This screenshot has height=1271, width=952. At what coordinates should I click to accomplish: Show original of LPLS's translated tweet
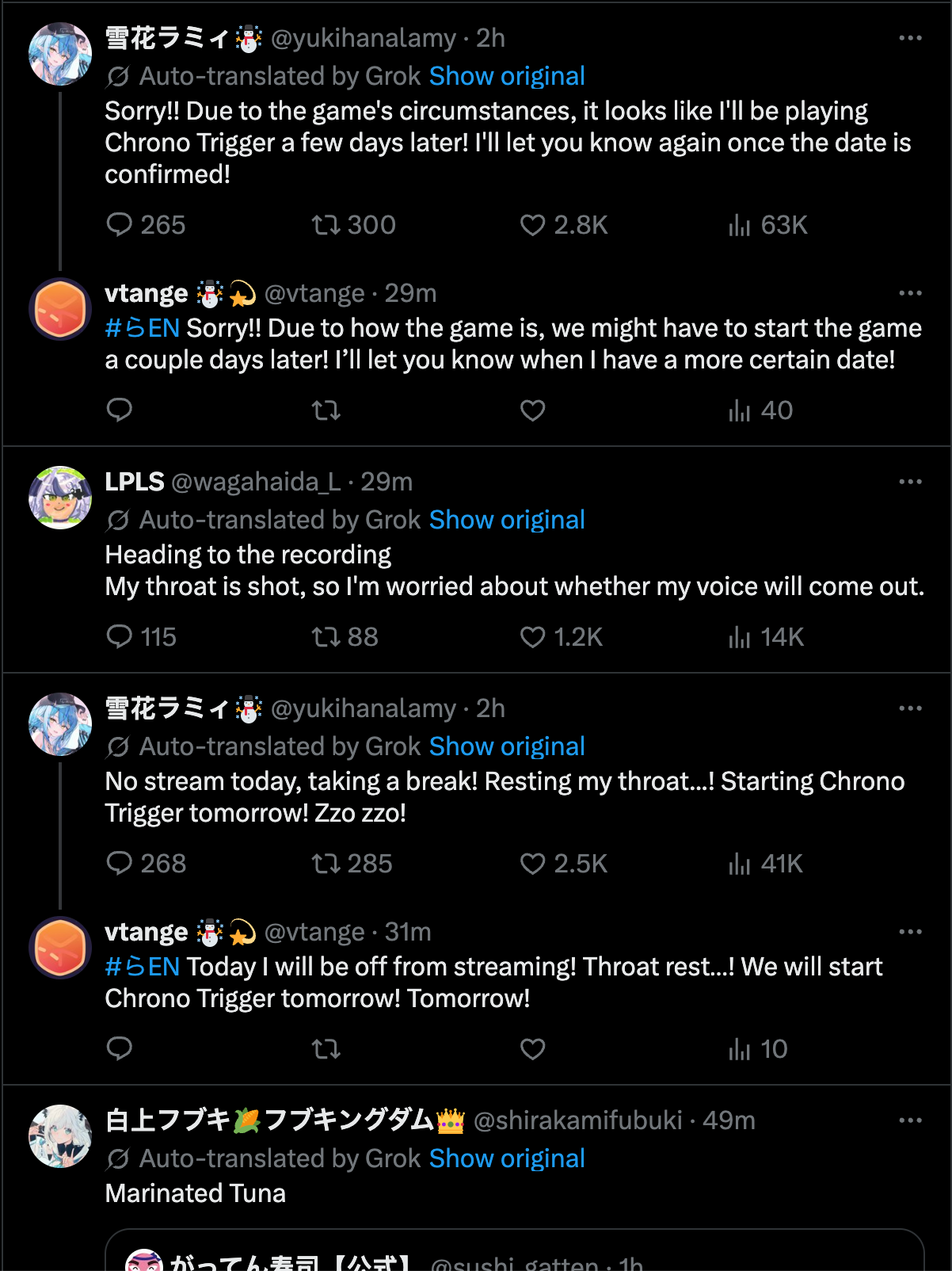coord(507,520)
